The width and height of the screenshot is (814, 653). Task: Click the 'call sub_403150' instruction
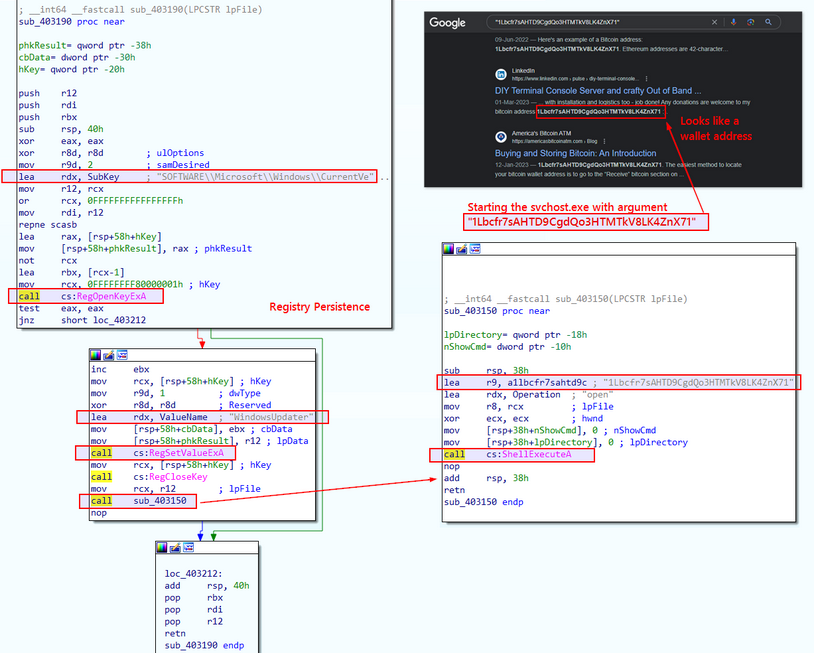click(x=138, y=501)
